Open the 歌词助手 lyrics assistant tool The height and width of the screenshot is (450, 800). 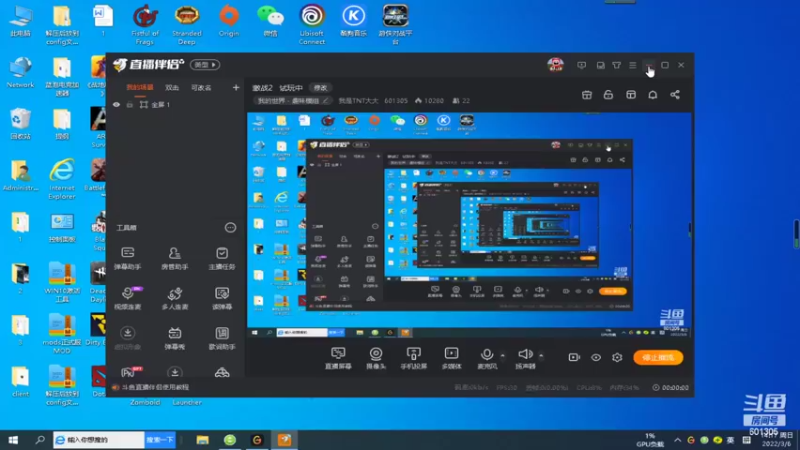pos(221,338)
